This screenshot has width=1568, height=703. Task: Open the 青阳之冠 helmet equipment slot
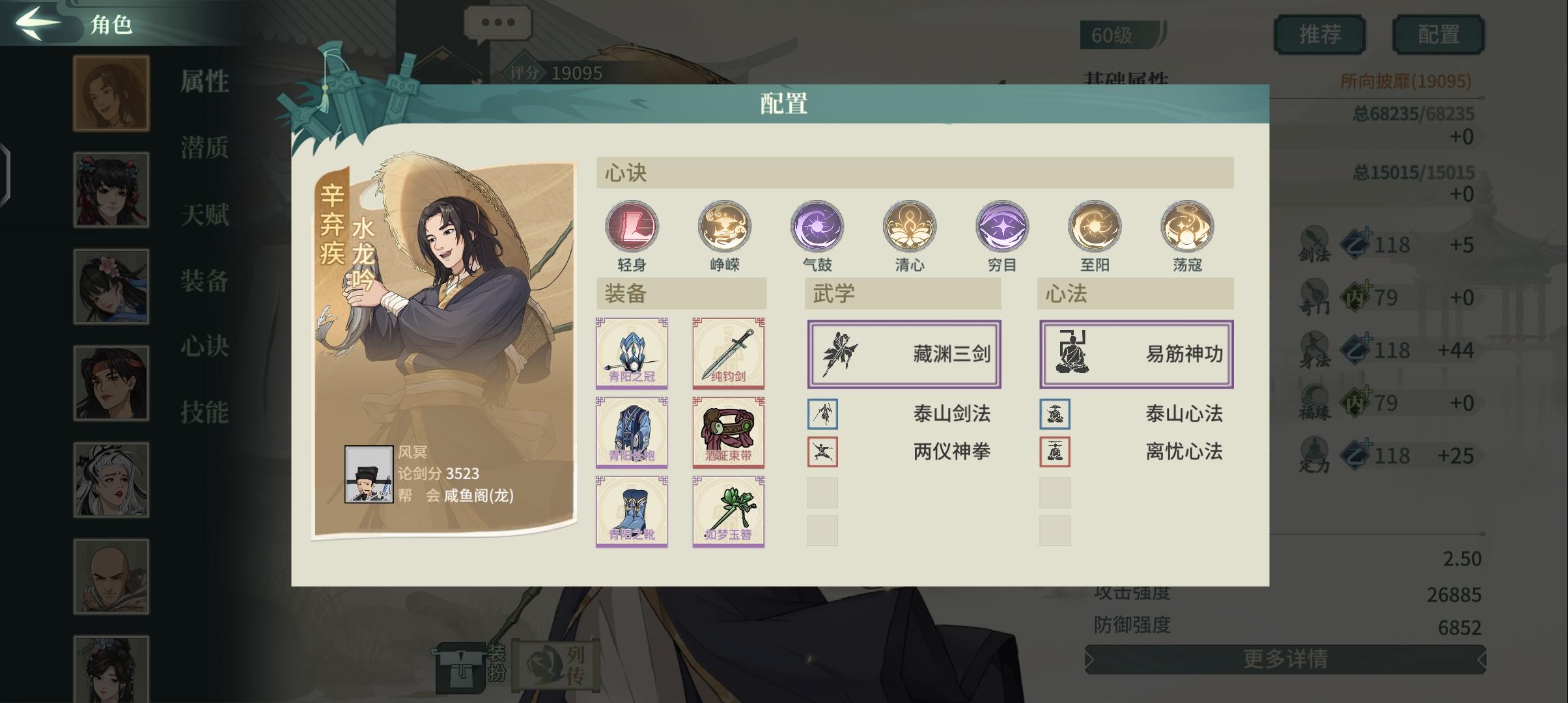(x=632, y=353)
